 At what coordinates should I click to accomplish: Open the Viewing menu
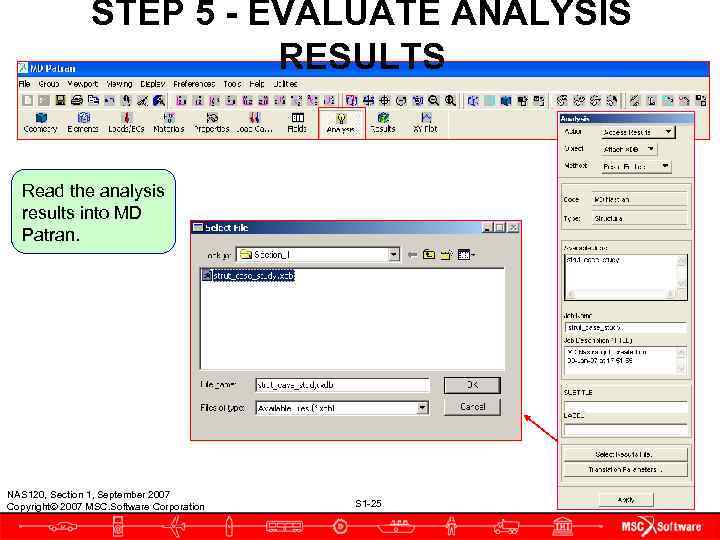(119, 84)
